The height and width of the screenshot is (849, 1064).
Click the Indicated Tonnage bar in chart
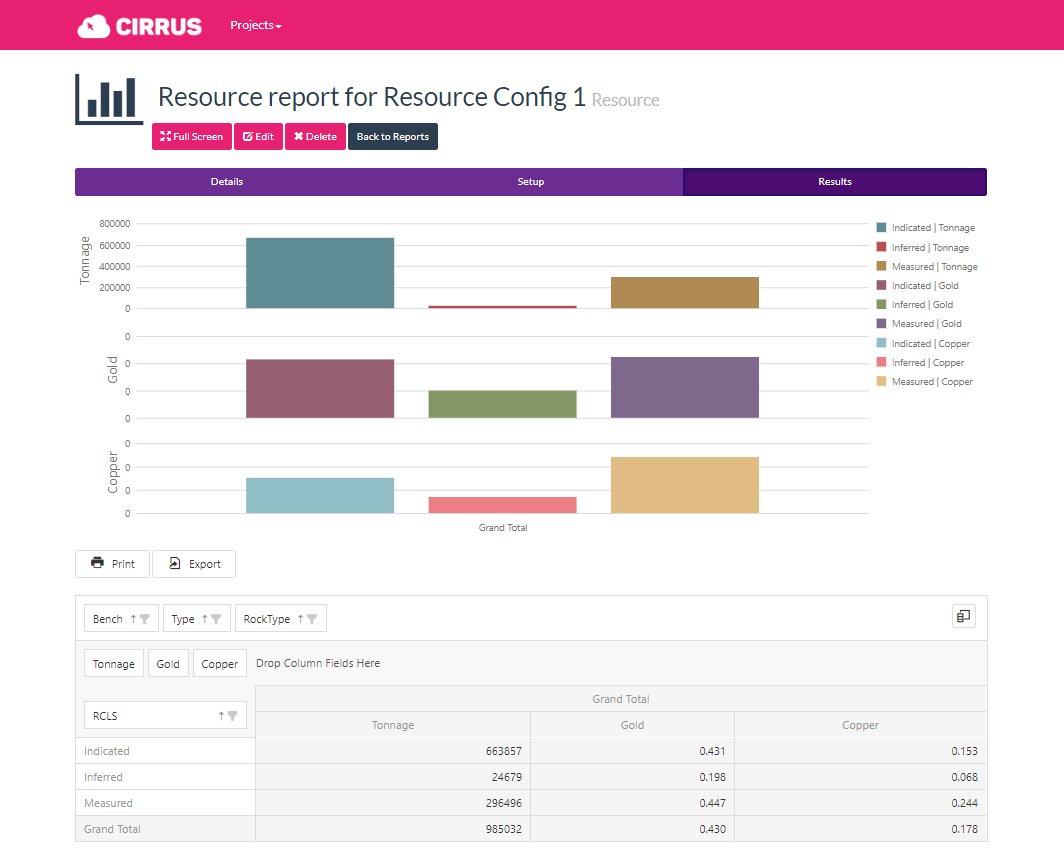pyautogui.click(x=320, y=273)
